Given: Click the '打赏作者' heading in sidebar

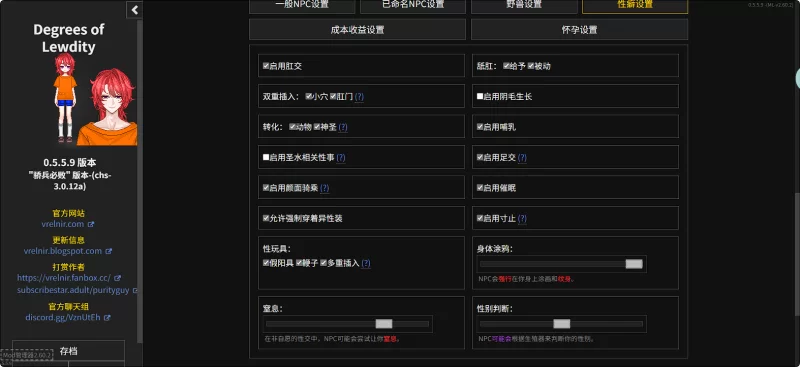Looking at the screenshot, I should 68,267.
